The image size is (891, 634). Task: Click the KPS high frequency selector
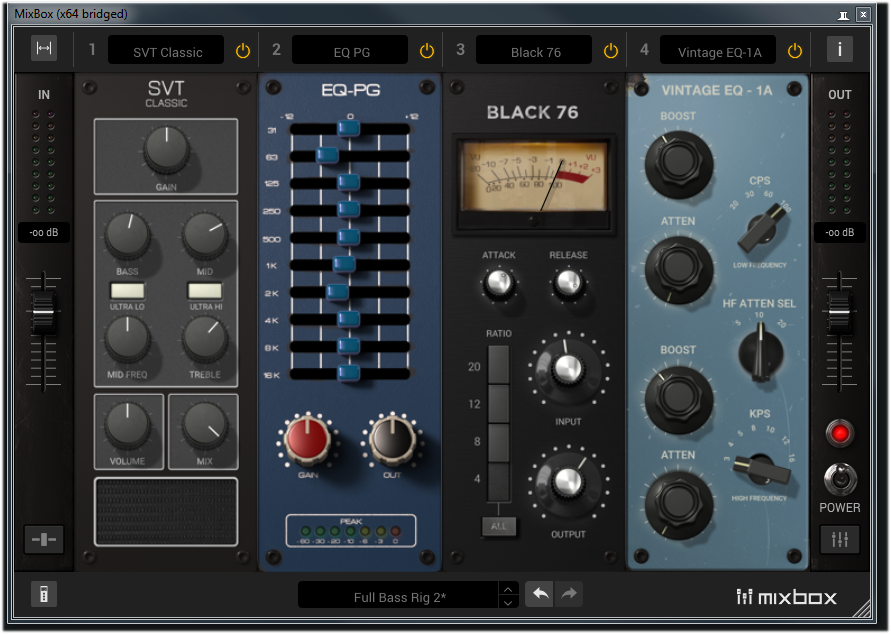click(x=760, y=469)
